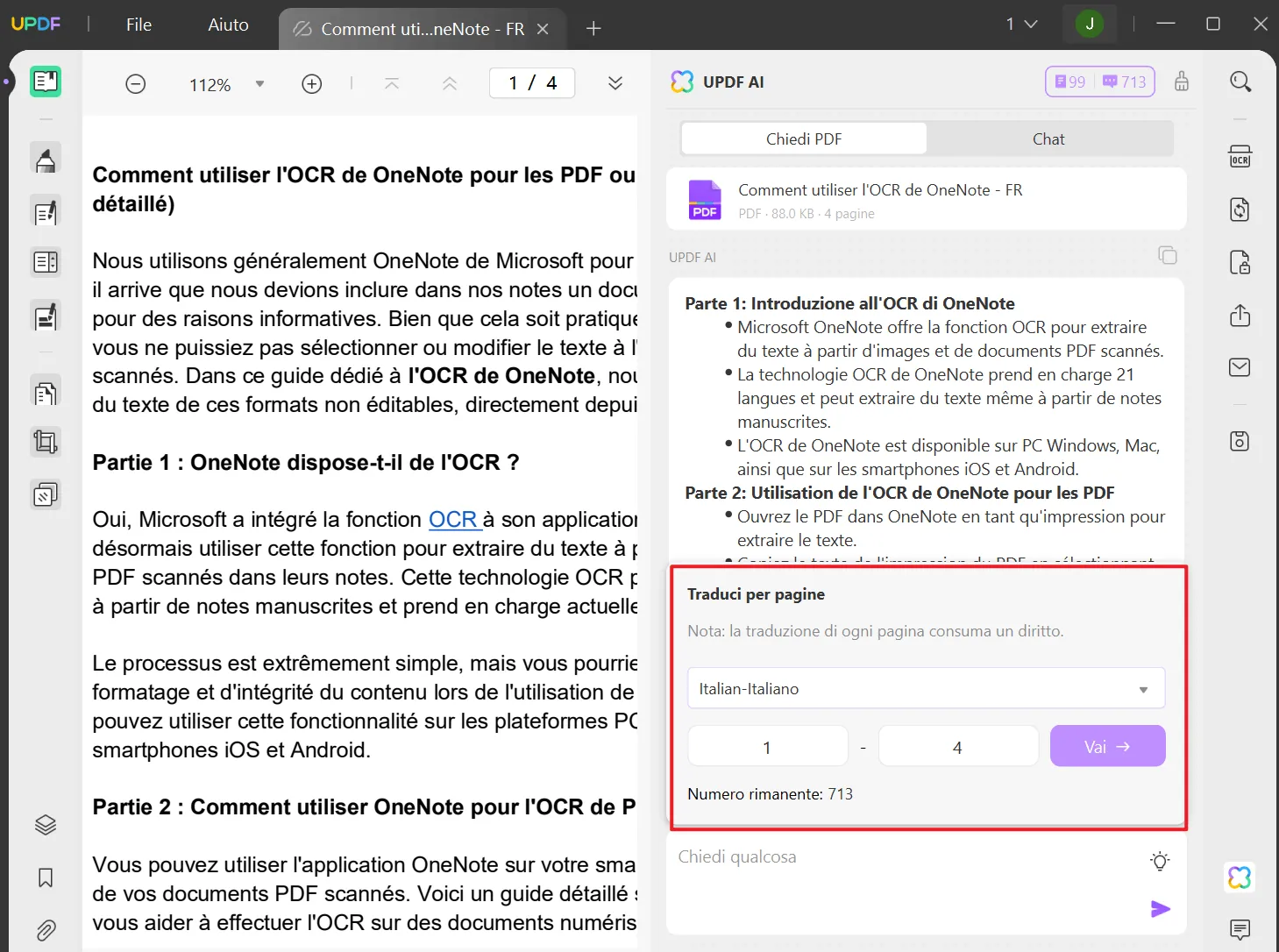
Task: Click the zoom in plus icon
Action: [312, 84]
